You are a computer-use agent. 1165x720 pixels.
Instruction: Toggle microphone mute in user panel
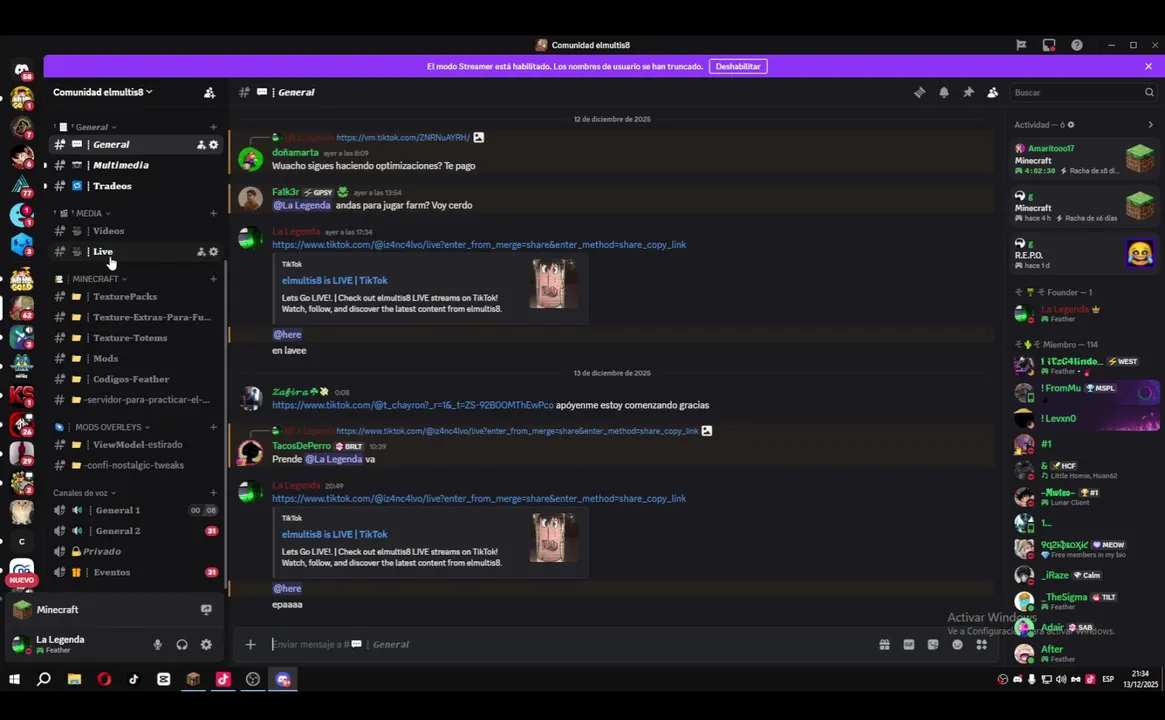pos(158,645)
